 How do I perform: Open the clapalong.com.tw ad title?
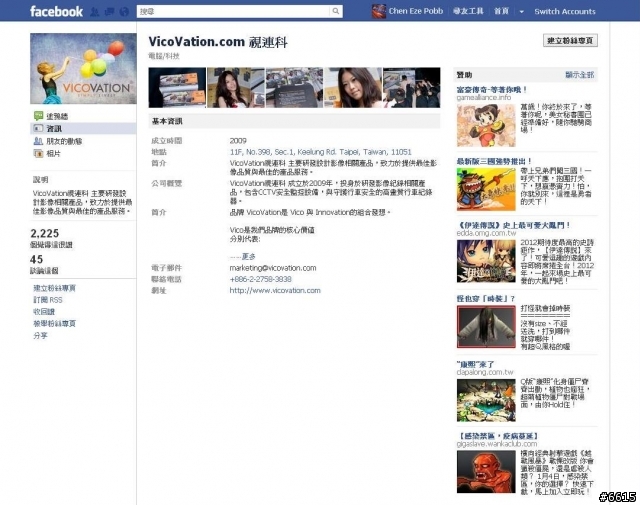click(x=476, y=364)
